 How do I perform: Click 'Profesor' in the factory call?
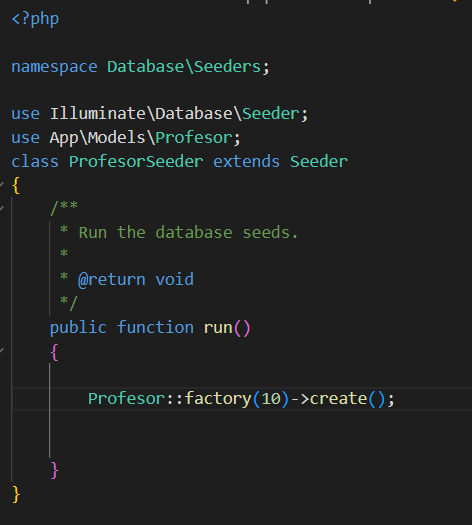point(127,398)
